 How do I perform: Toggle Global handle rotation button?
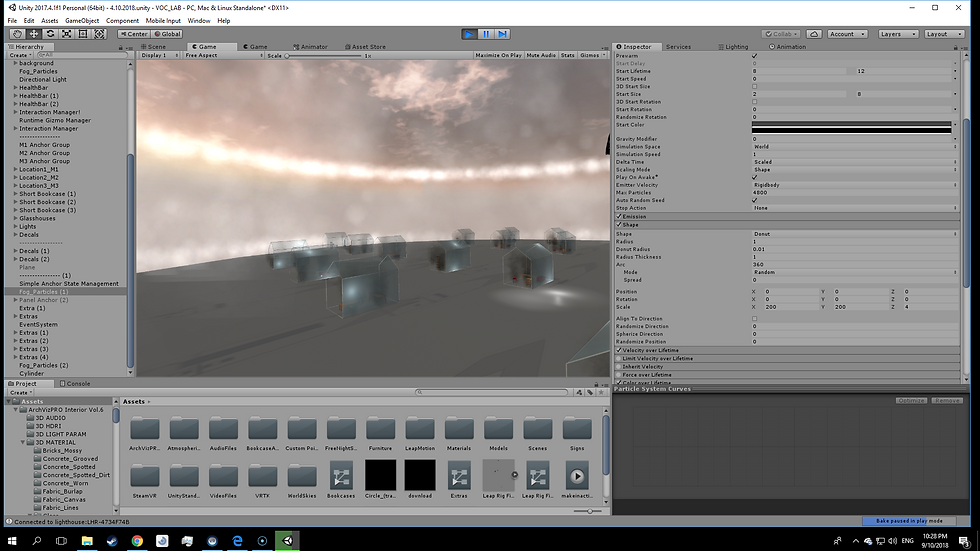pos(167,34)
